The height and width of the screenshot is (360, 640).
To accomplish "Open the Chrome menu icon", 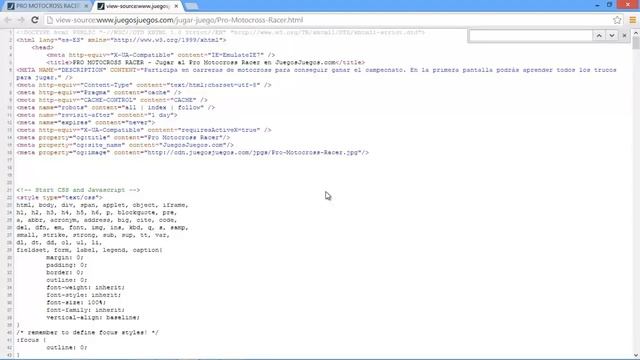I will (632, 20).
